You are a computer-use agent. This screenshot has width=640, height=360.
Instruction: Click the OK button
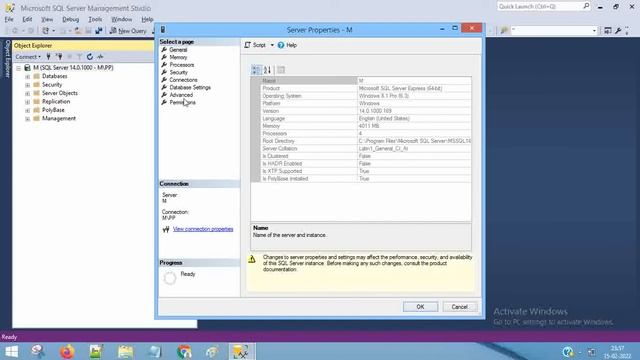pyautogui.click(x=420, y=307)
